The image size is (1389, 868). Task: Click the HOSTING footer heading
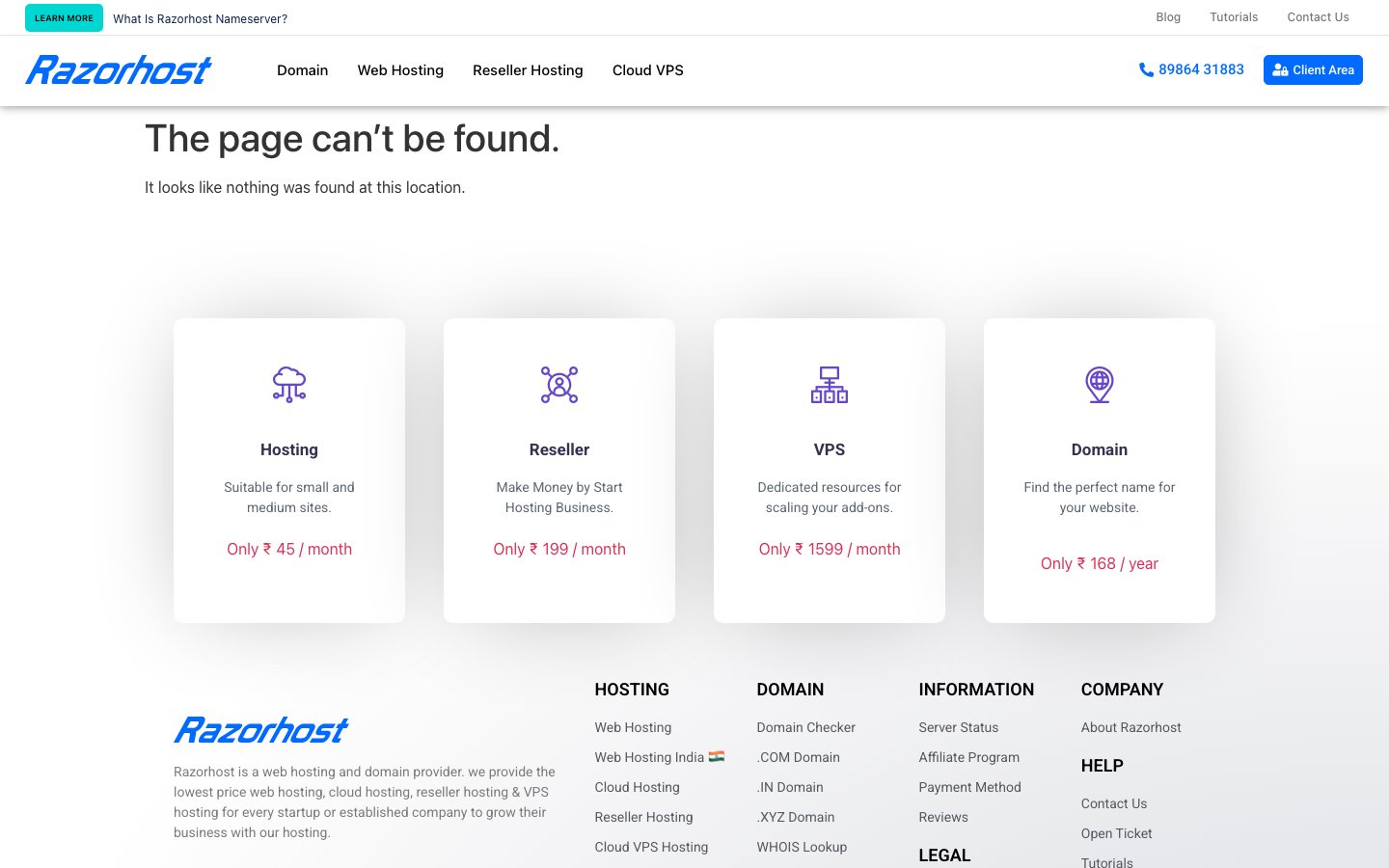pyautogui.click(x=632, y=690)
